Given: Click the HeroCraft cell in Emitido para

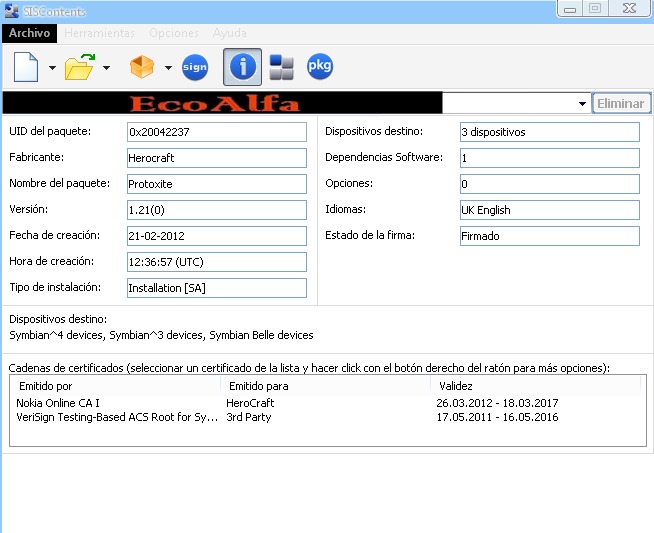Looking at the screenshot, I should pyautogui.click(x=250, y=403).
